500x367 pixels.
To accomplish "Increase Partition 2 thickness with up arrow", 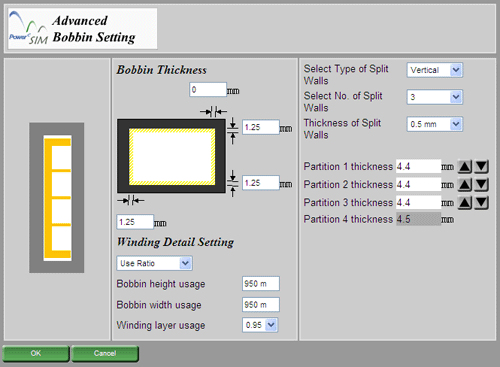I will [465, 184].
